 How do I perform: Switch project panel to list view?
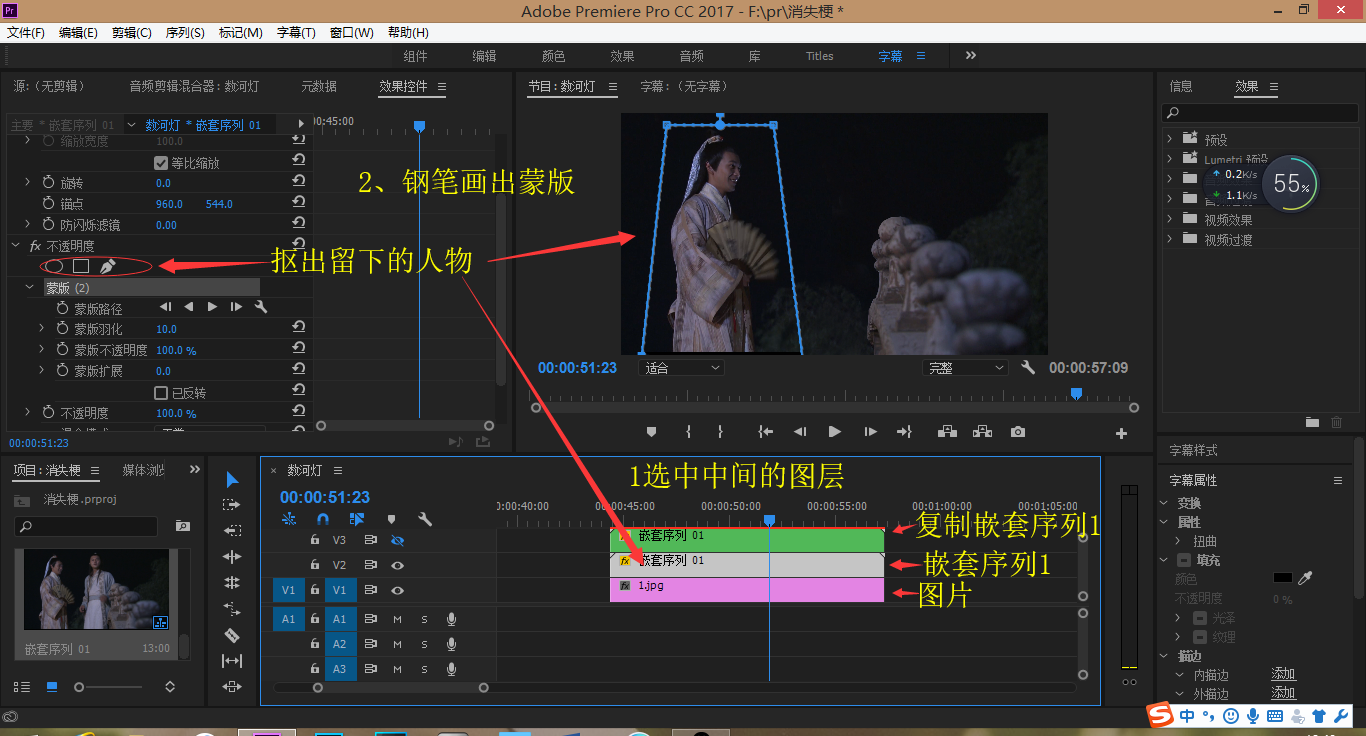pos(22,687)
